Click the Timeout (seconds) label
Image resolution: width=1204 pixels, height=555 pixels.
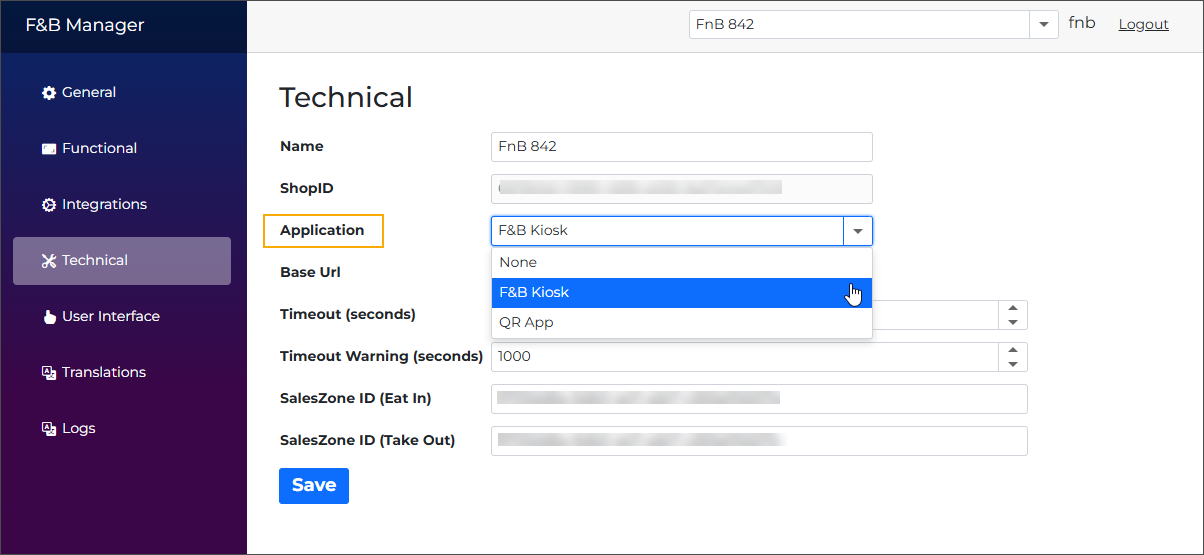[x=348, y=314]
